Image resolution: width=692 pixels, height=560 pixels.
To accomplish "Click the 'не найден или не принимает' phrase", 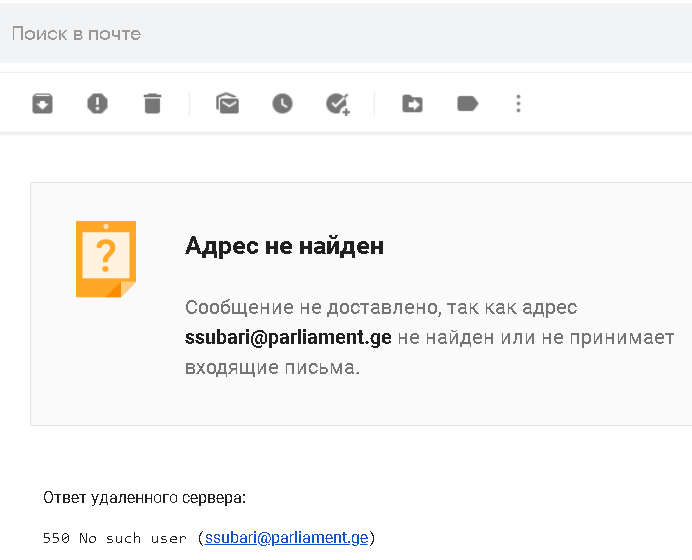I will click(x=536, y=338).
